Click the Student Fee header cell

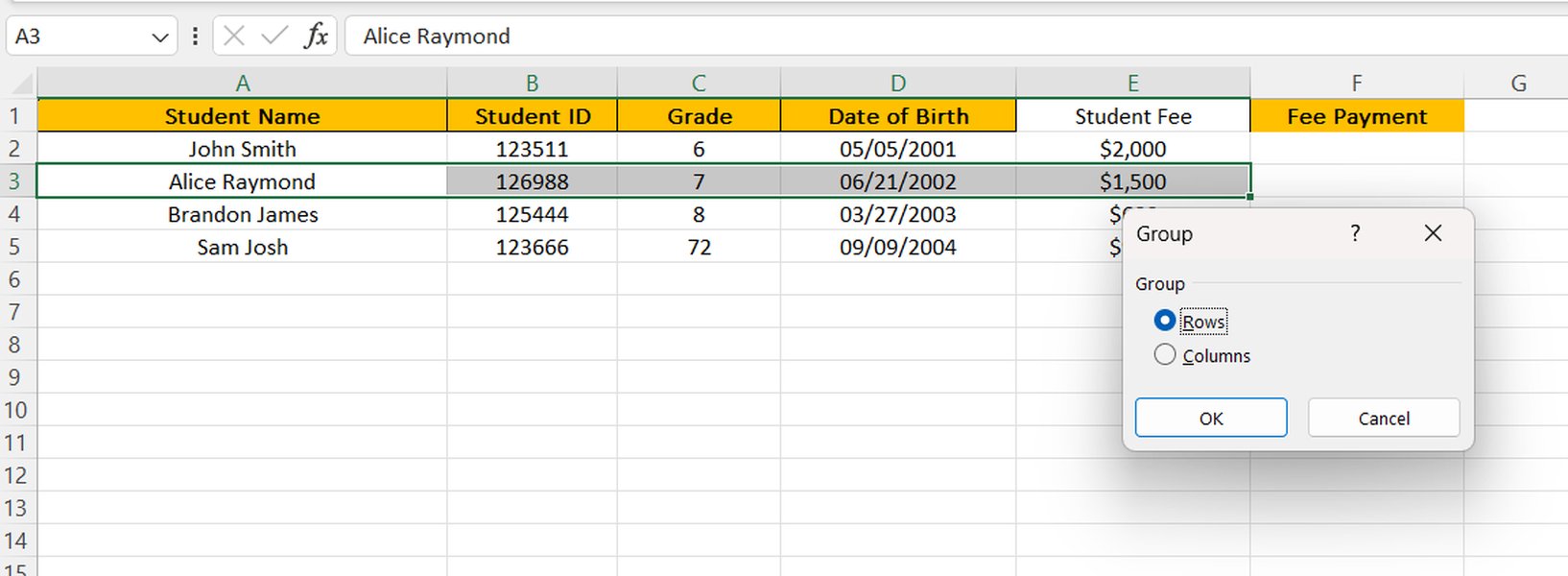coord(1133,116)
